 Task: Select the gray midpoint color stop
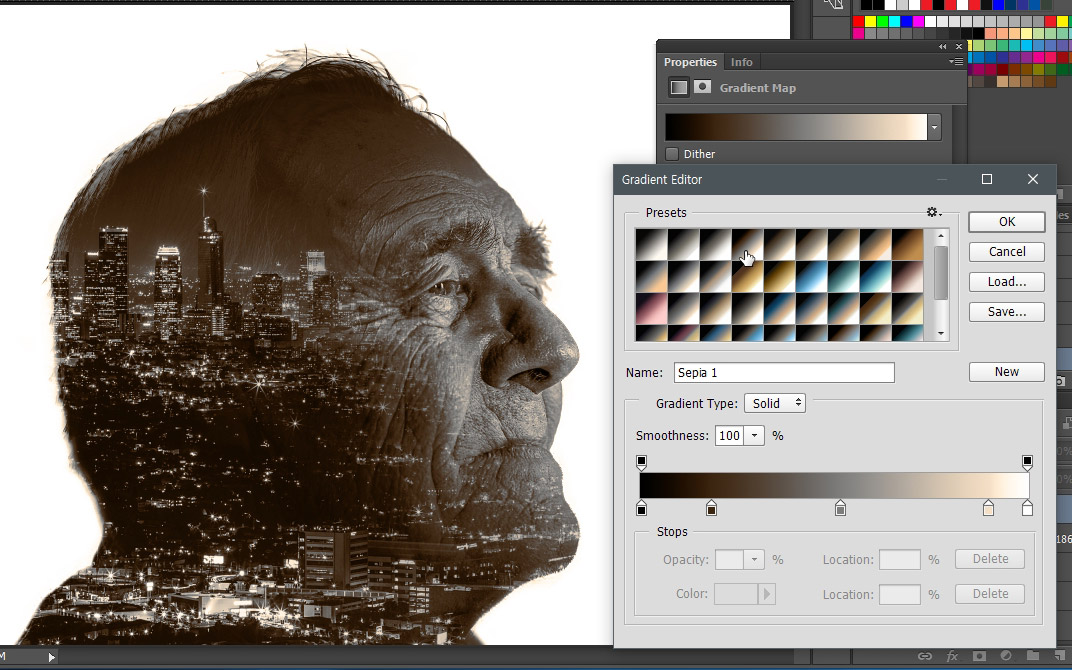point(840,508)
